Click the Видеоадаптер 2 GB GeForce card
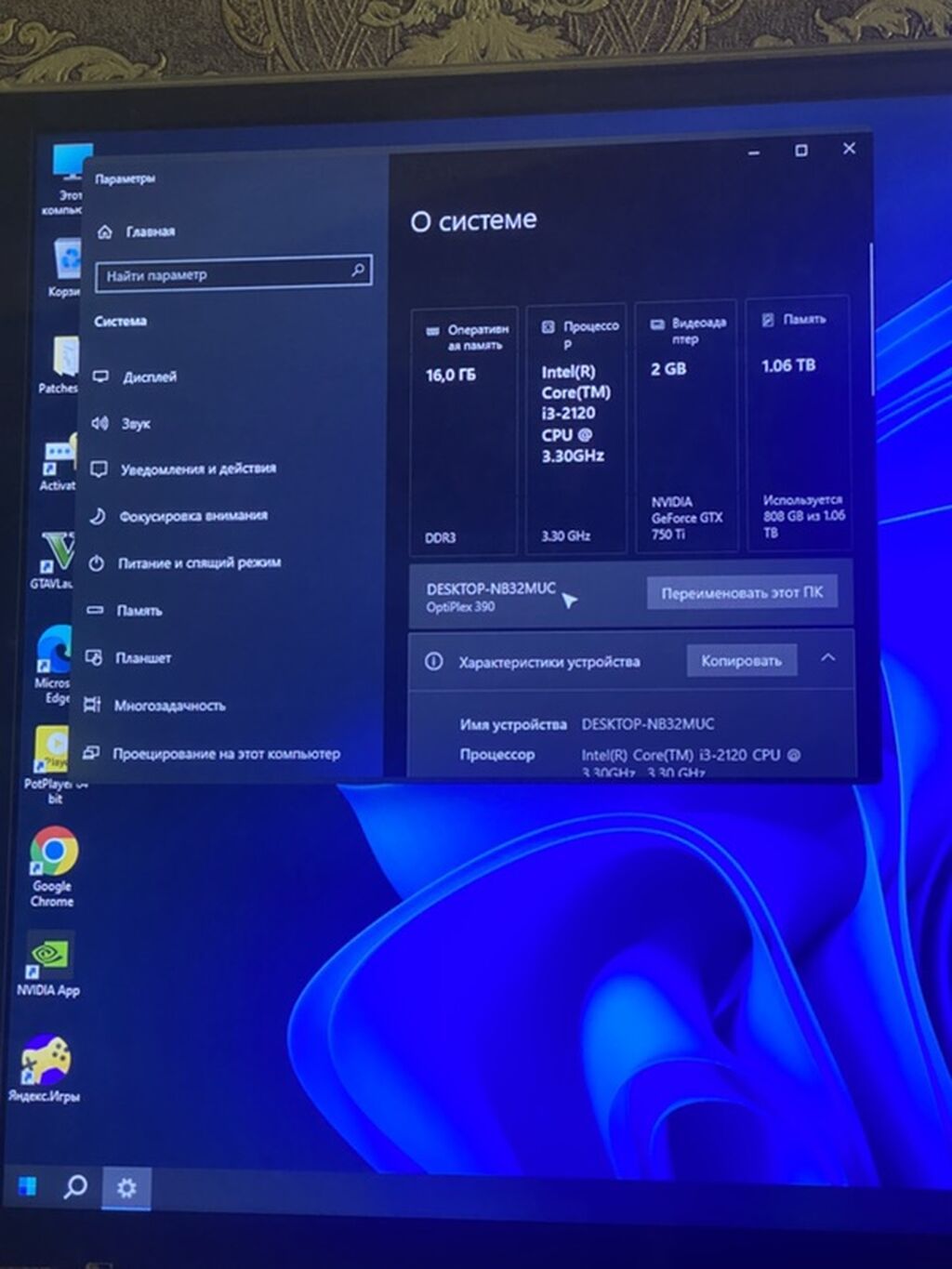The image size is (952, 1269). (x=686, y=427)
